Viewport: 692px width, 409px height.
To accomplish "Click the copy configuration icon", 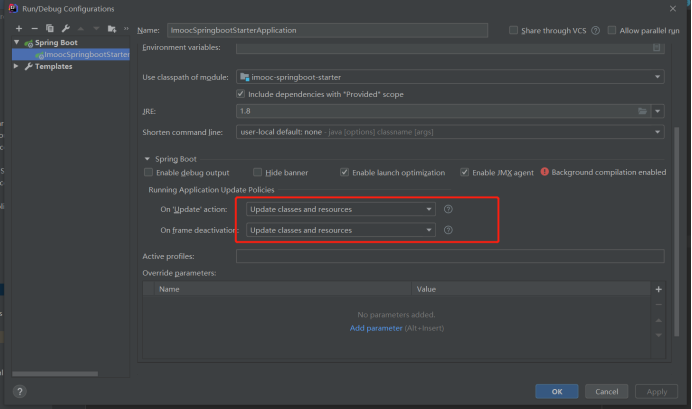I will click(x=48, y=30).
